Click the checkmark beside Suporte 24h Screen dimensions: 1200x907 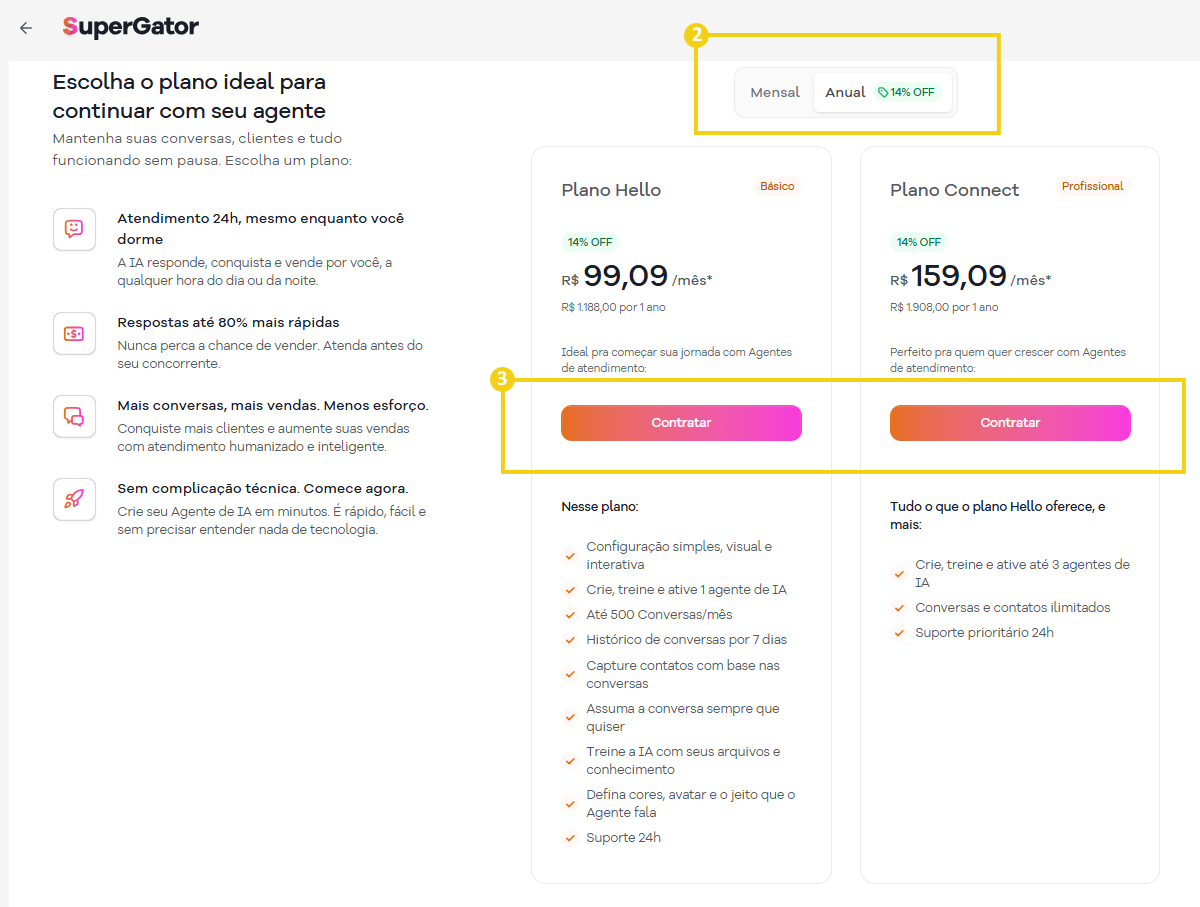pos(570,838)
